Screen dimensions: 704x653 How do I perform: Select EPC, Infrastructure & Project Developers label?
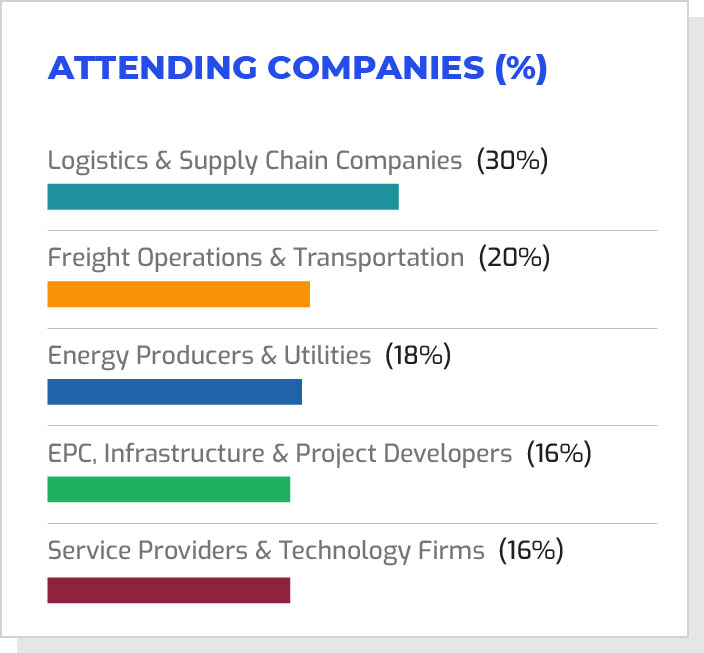tap(279, 453)
